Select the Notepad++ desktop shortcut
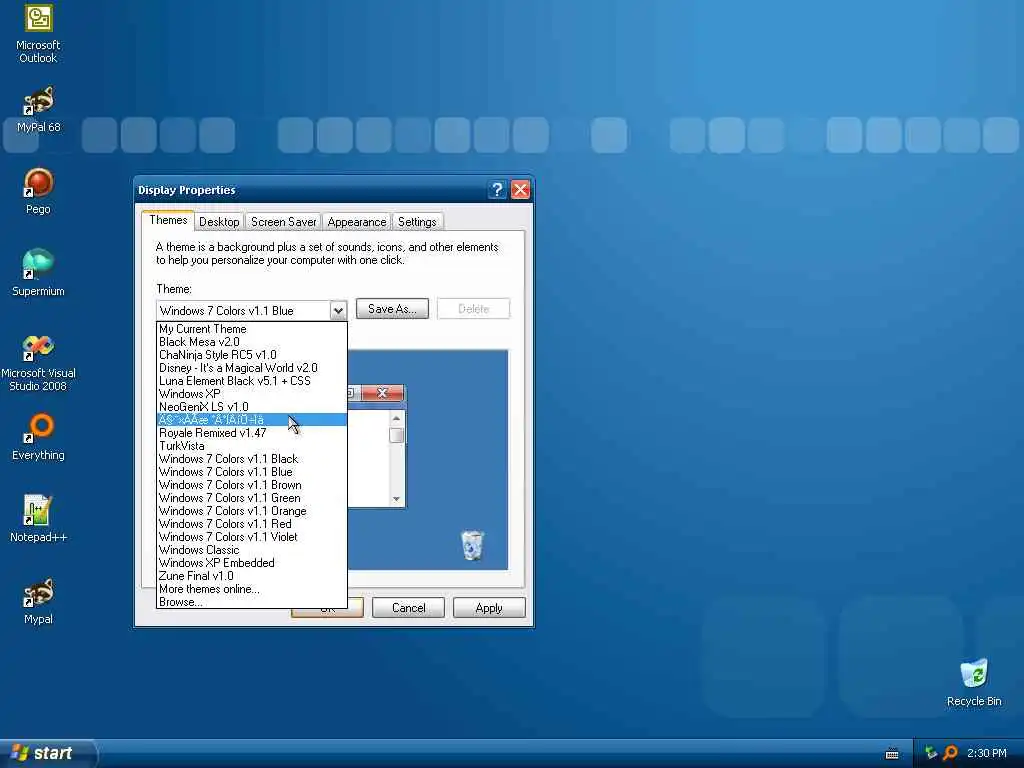 point(38,519)
